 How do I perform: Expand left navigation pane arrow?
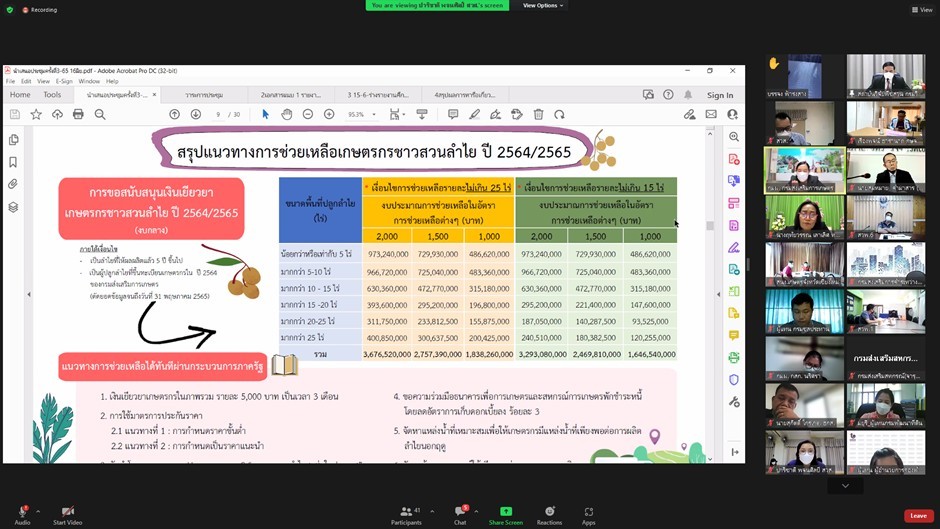click(x=29, y=294)
